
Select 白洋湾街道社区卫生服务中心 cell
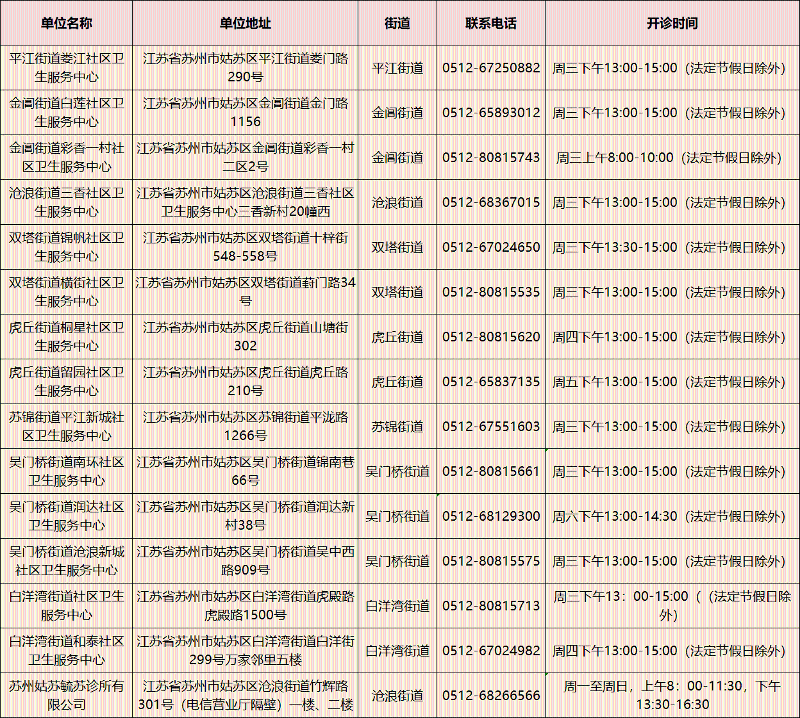[x=66, y=606]
